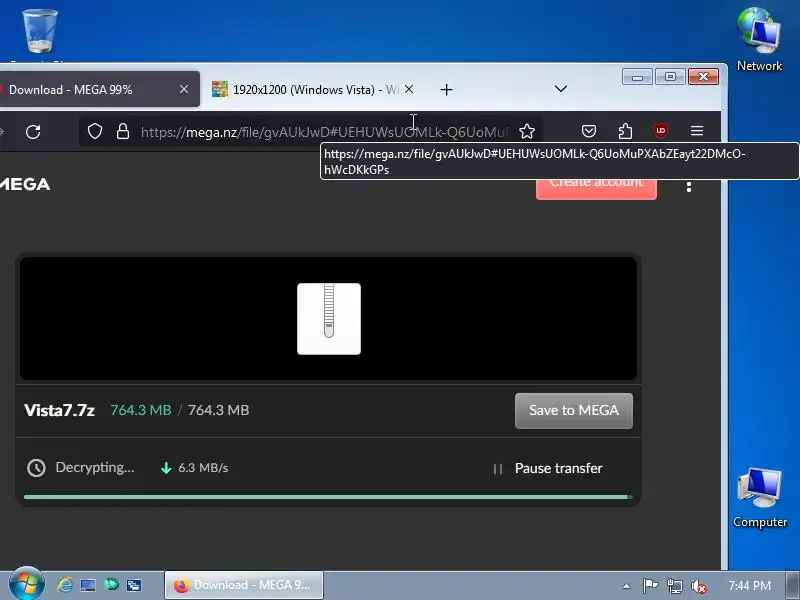Bookmark this page with the star icon

pos(527,132)
